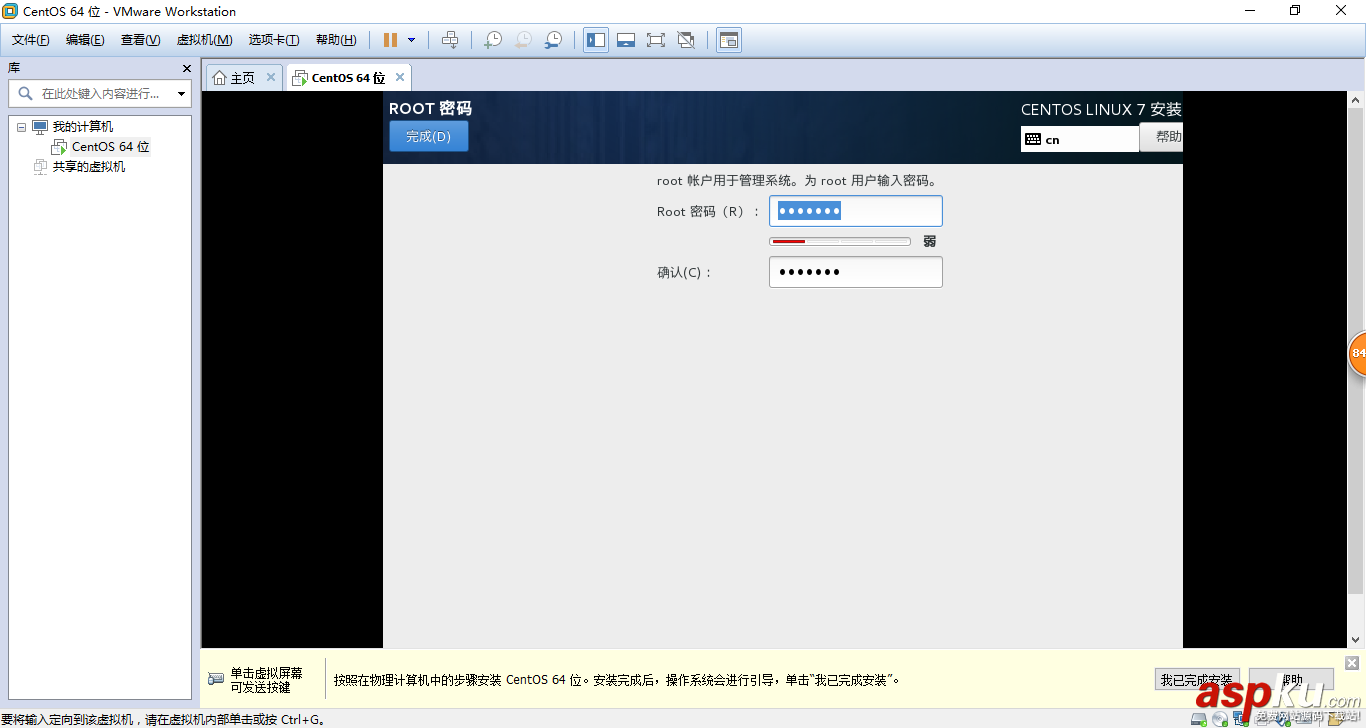This screenshot has width=1366, height=728.
Task: Select CentOS 64 位 in the library tree
Action: pos(110,147)
